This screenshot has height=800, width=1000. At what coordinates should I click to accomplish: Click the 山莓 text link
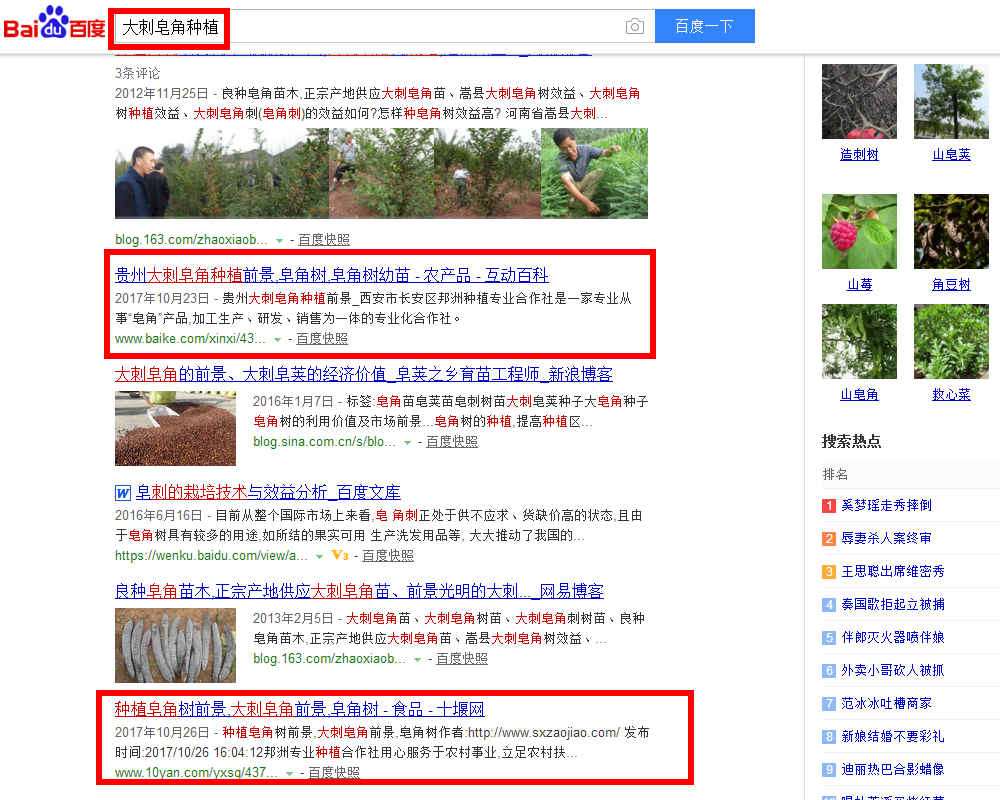tap(859, 285)
